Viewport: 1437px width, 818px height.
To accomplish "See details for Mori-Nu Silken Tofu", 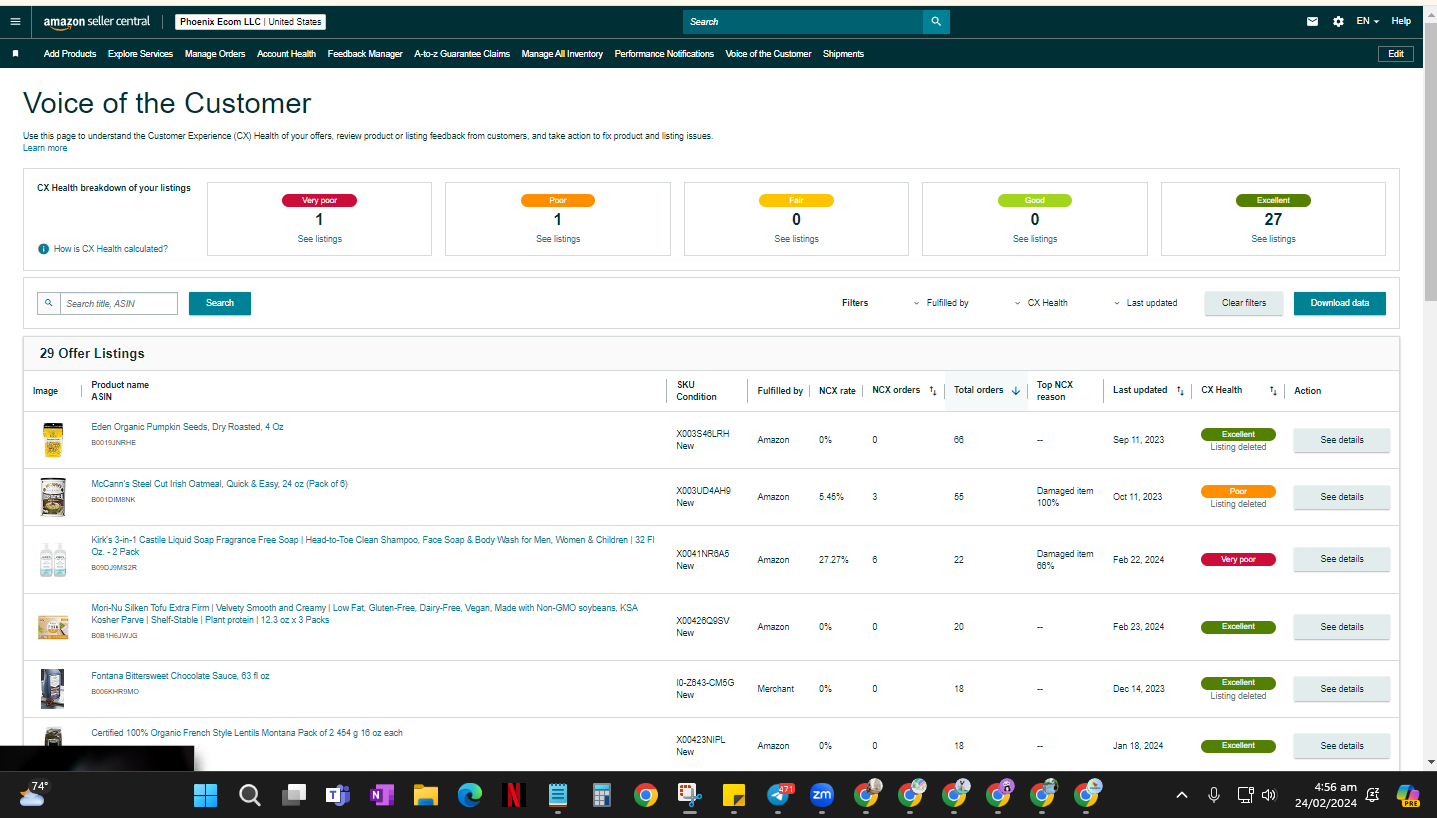I will click(1342, 627).
